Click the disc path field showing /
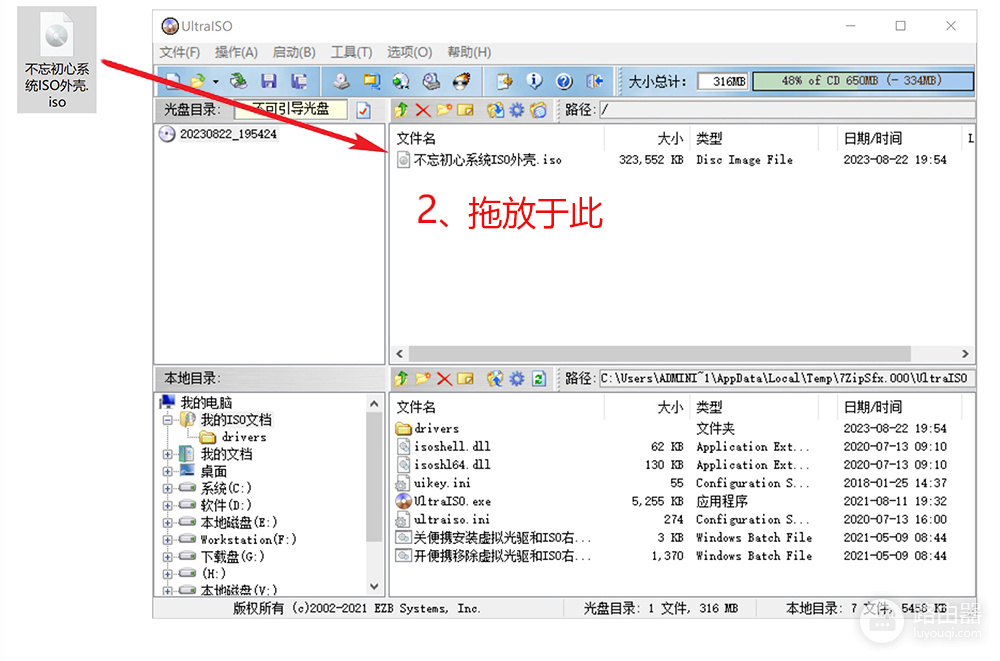 point(786,110)
